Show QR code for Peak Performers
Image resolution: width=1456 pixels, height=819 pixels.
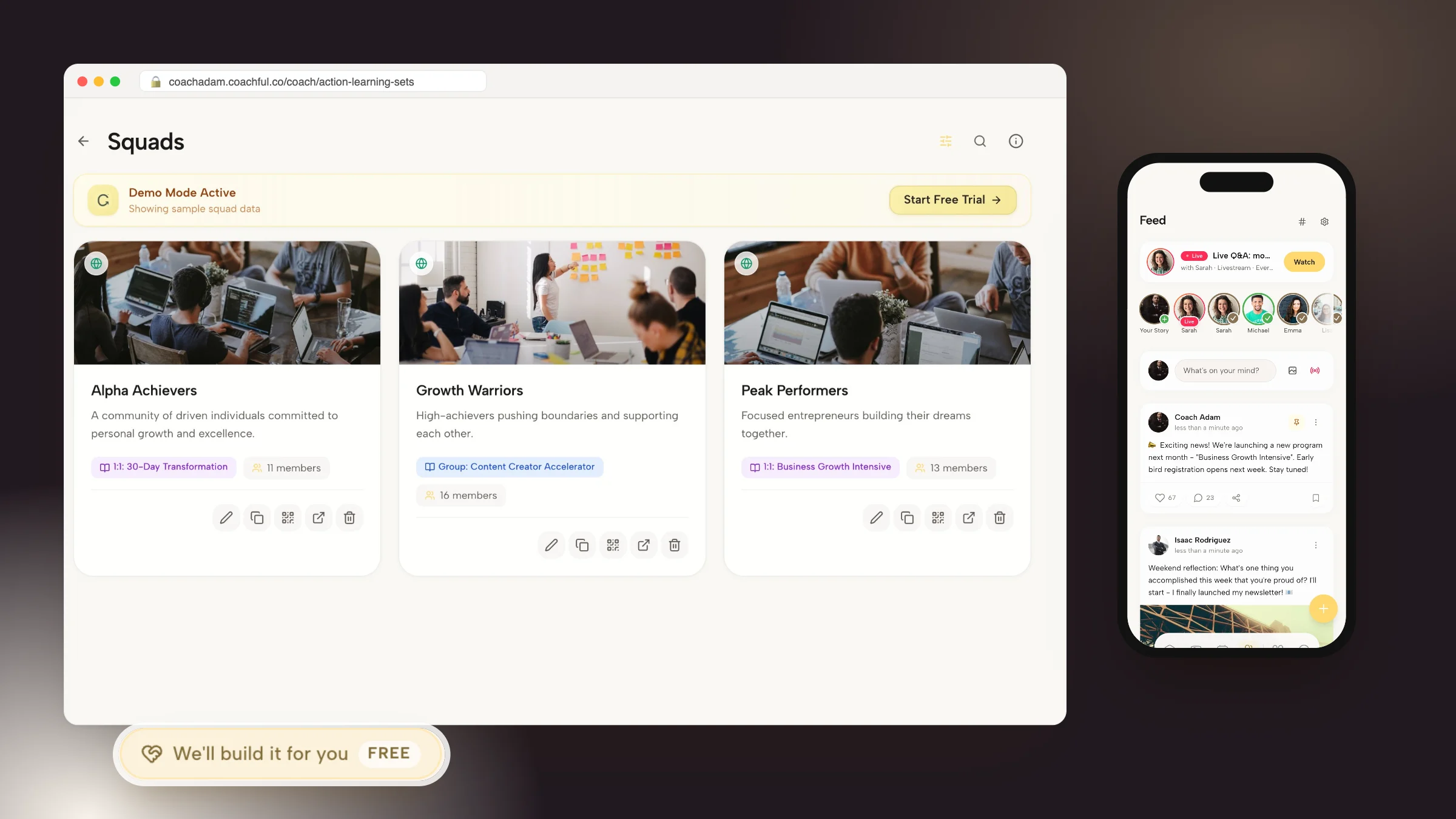(938, 517)
